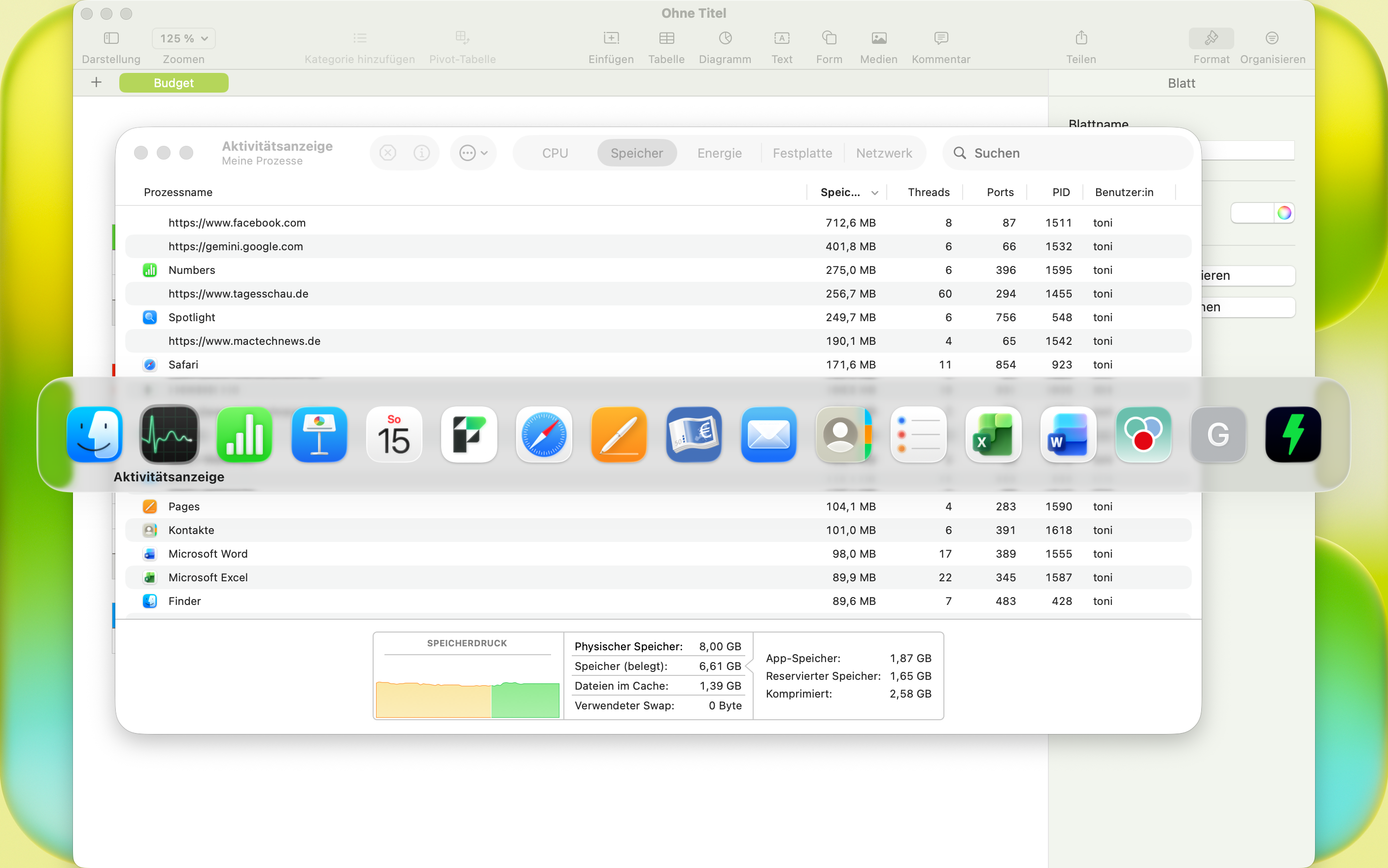Open the ellipsis options dropdown menu
This screenshot has height=868, width=1388.
point(473,153)
